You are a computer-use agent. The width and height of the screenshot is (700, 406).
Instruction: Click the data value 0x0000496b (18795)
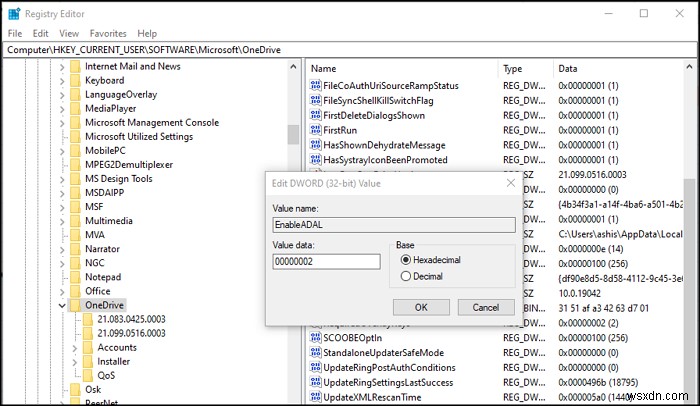(598, 382)
